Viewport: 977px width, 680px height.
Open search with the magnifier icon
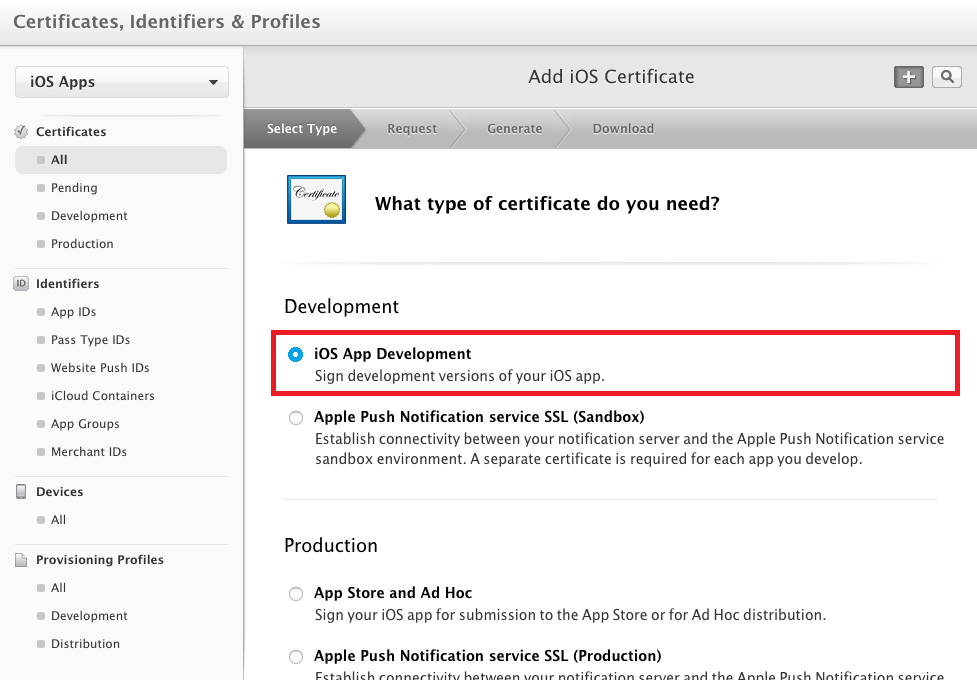point(946,77)
